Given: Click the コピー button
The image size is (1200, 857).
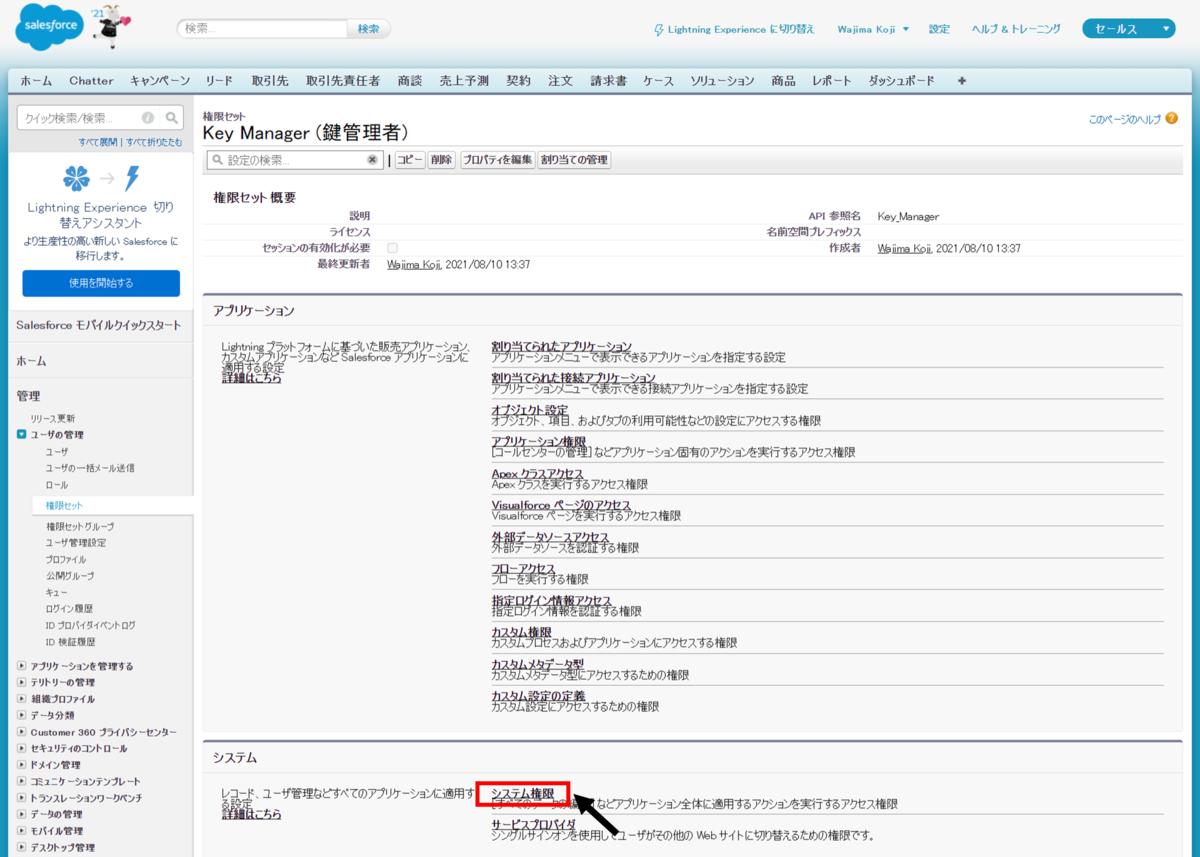Looking at the screenshot, I should tap(409, 160).
